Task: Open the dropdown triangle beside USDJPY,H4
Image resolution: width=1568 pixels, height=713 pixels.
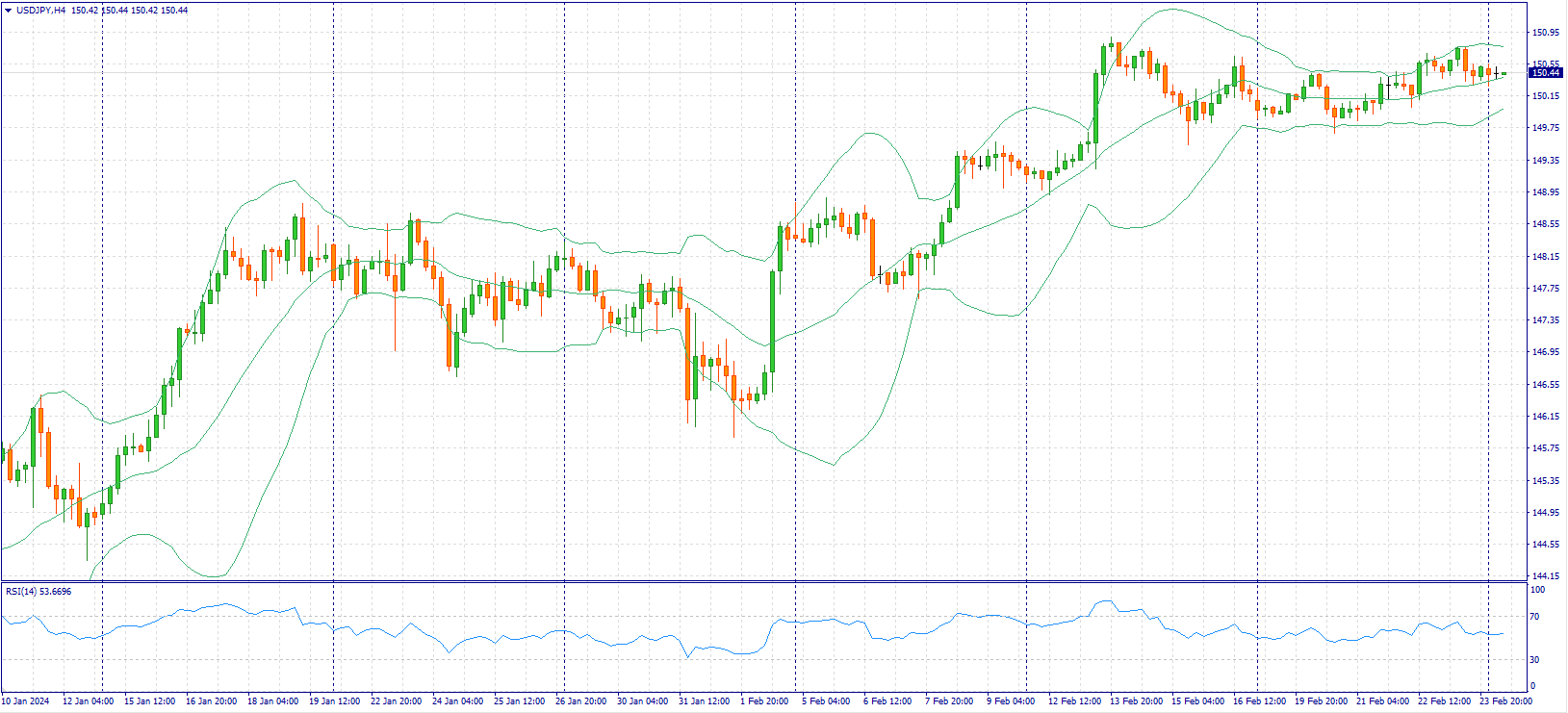Action: [x=8, y=10]
